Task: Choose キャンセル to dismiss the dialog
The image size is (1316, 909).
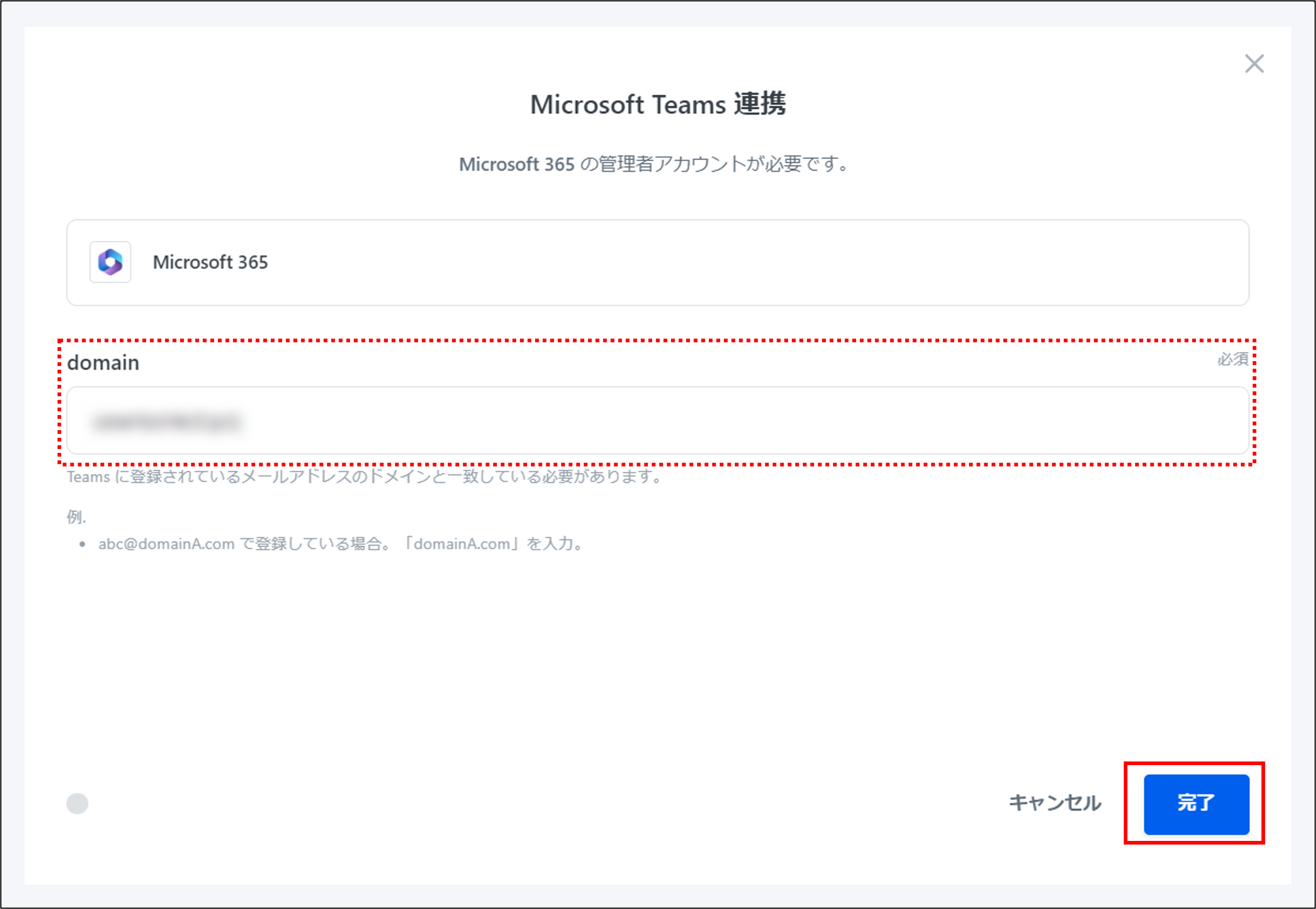Action: click(x=1055, y=804)
